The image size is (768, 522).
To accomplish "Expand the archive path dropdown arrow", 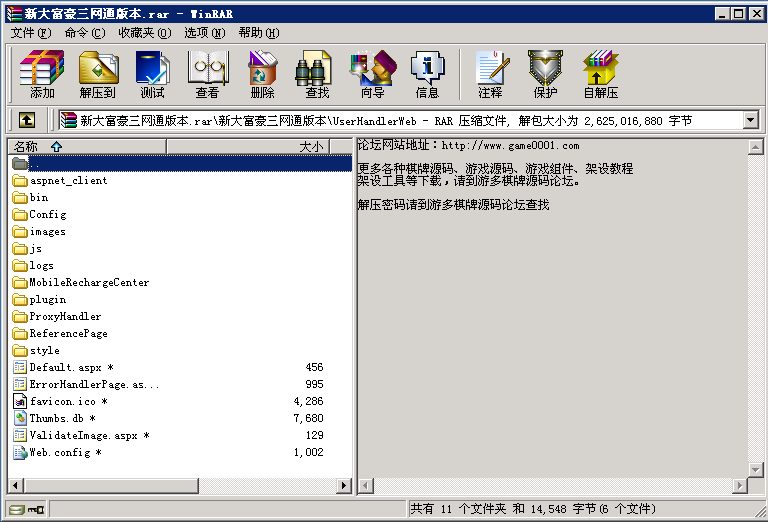I will tap(751, 120).
